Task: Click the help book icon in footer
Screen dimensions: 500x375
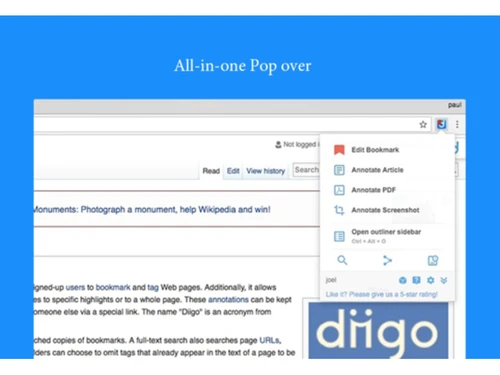Action: [x=416, y=280]
